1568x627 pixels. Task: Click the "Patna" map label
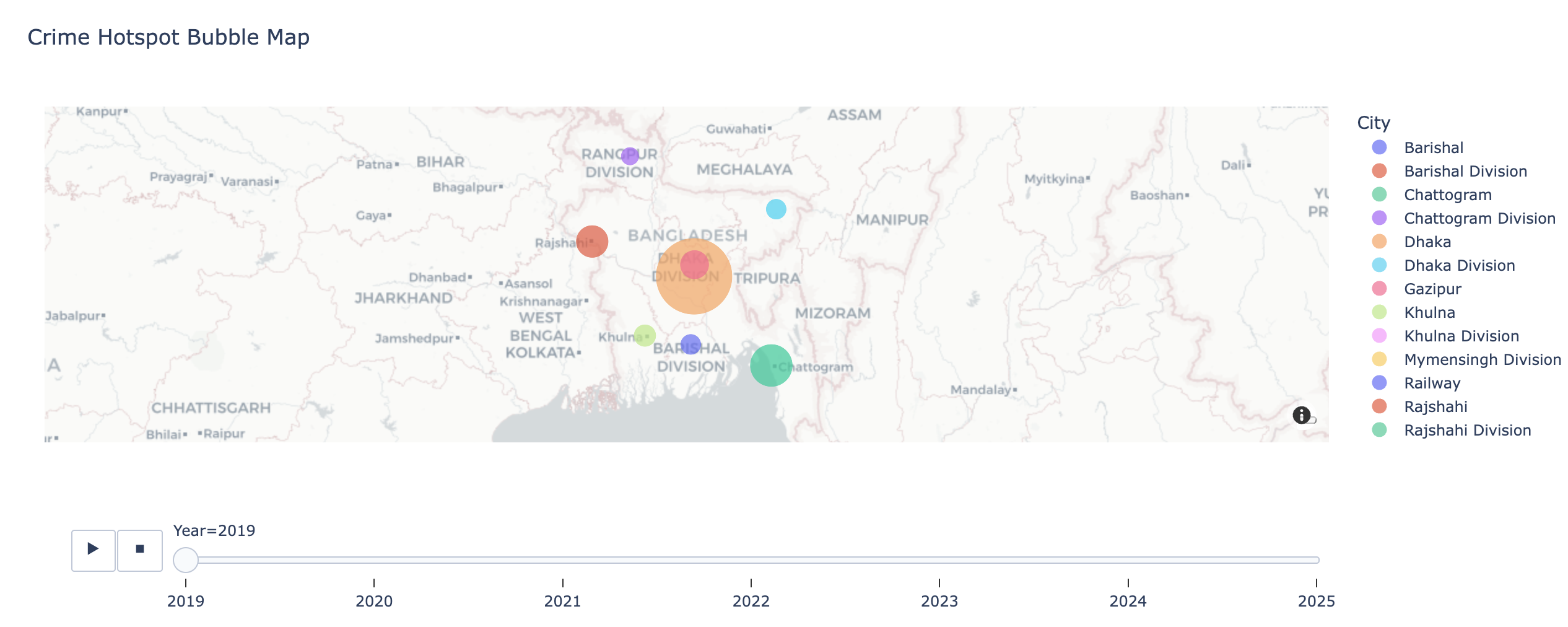[375, 164]
